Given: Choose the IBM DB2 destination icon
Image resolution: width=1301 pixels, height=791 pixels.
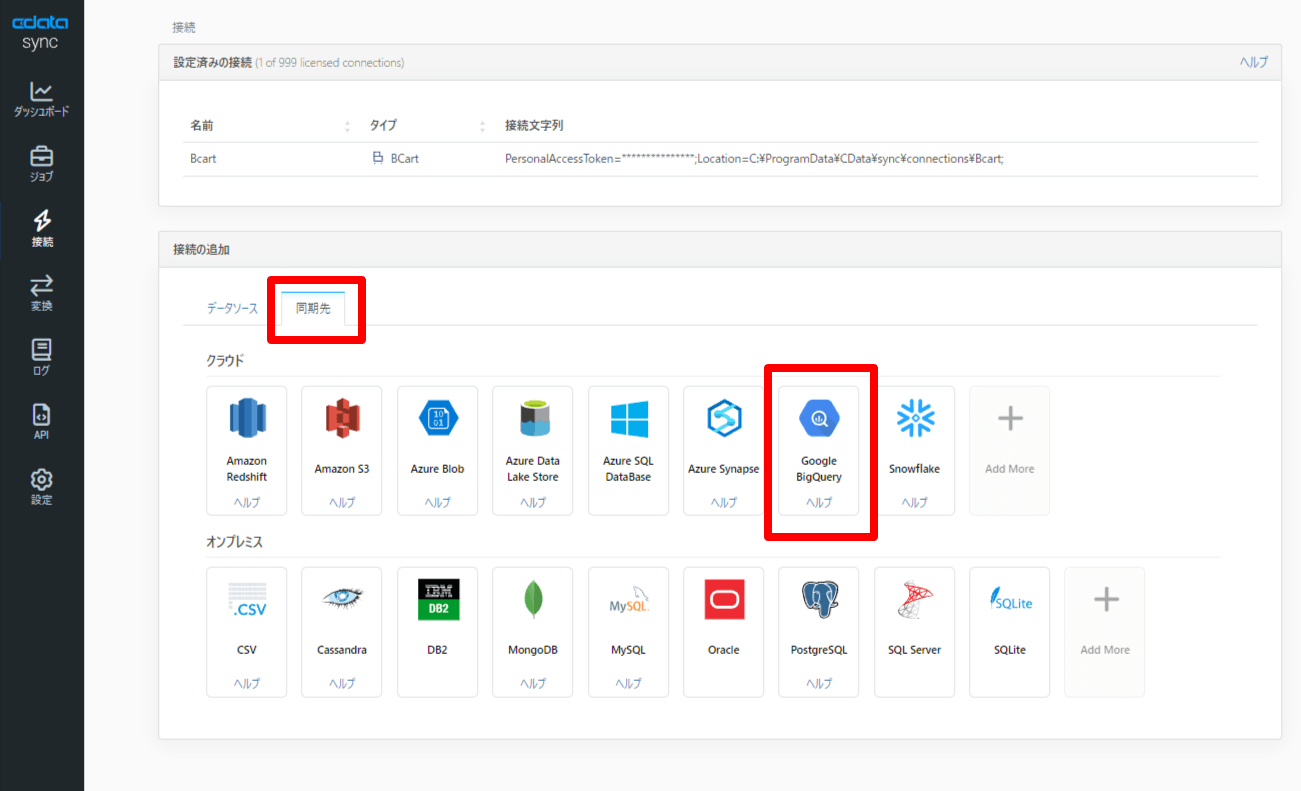Looking at the screenshot, I should [438, 600].
